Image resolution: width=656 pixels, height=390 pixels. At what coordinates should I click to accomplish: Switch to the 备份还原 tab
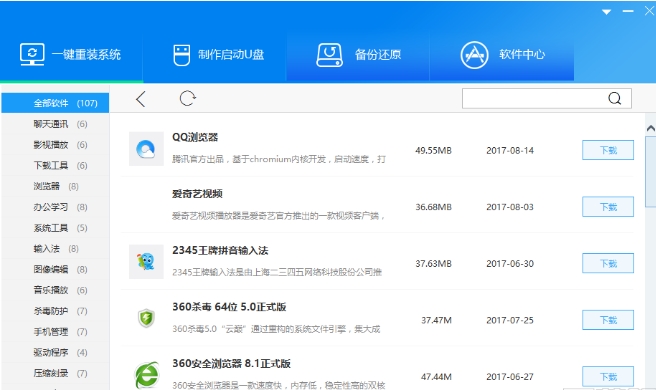pyautogui.click(x=358, y=55)
